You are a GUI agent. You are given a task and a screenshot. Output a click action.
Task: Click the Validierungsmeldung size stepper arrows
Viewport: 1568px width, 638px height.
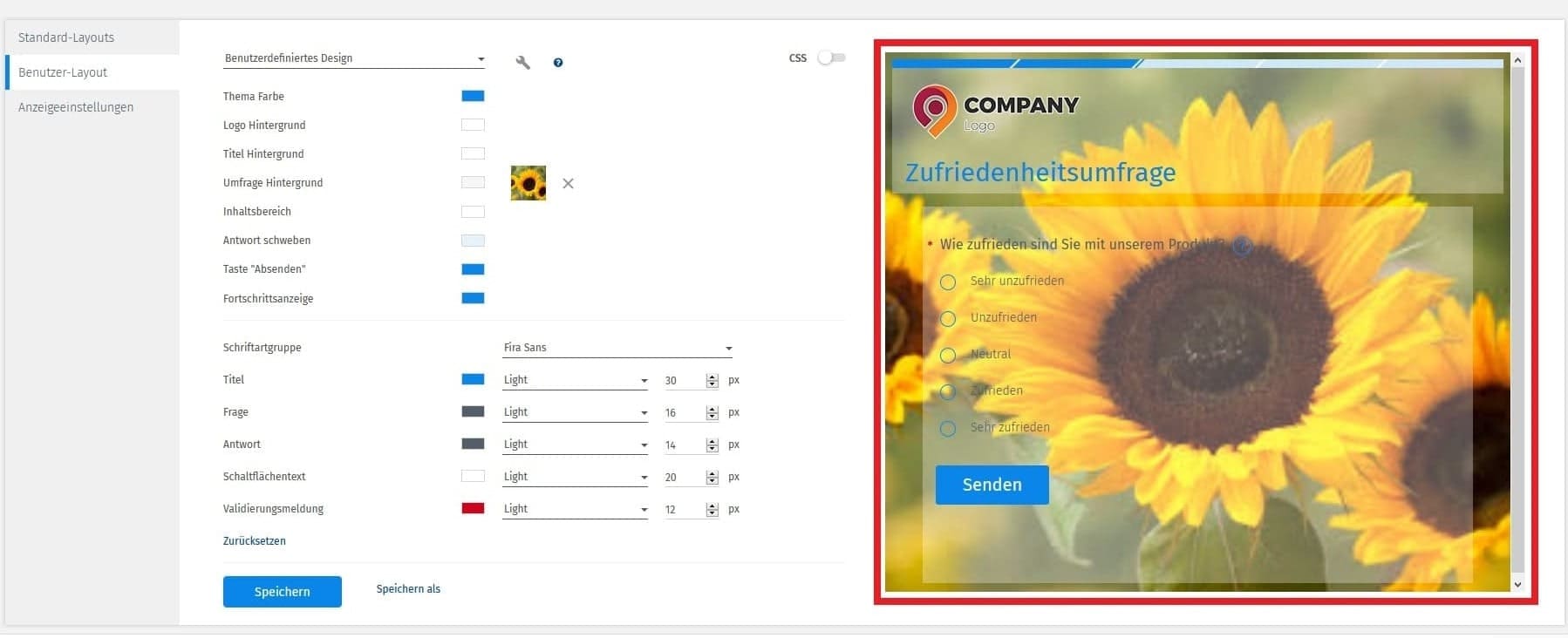pyautogui.click(x=712, y=510)
